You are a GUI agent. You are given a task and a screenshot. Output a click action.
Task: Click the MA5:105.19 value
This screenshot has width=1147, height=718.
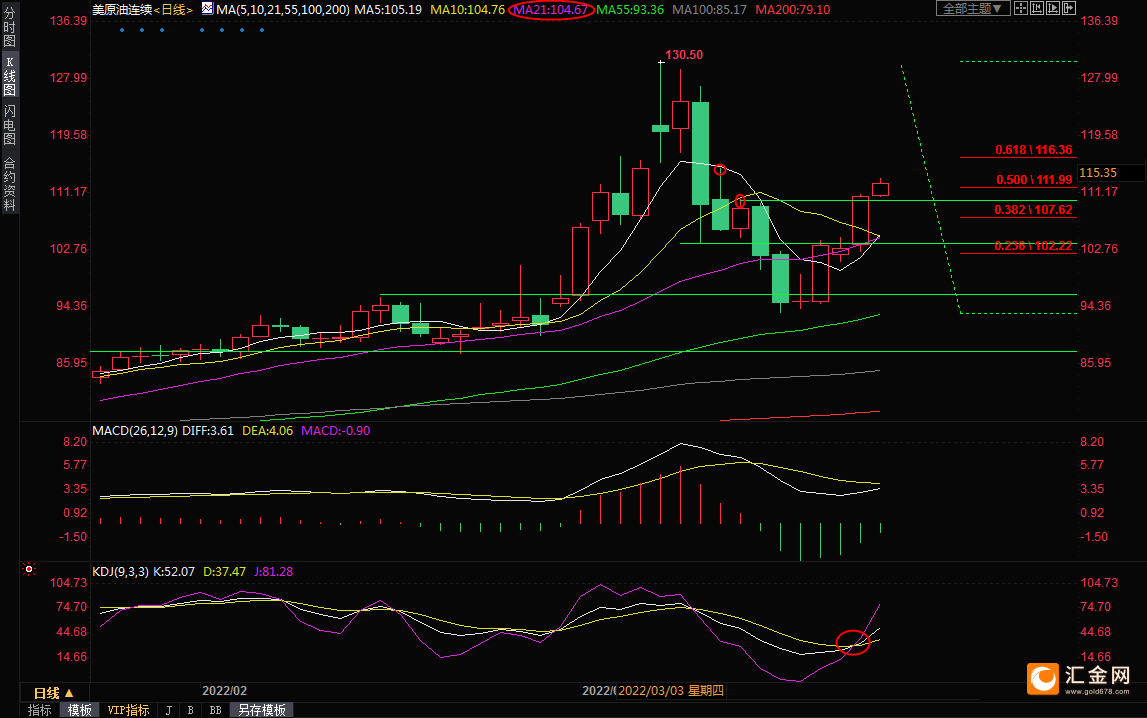pos(388,10)
